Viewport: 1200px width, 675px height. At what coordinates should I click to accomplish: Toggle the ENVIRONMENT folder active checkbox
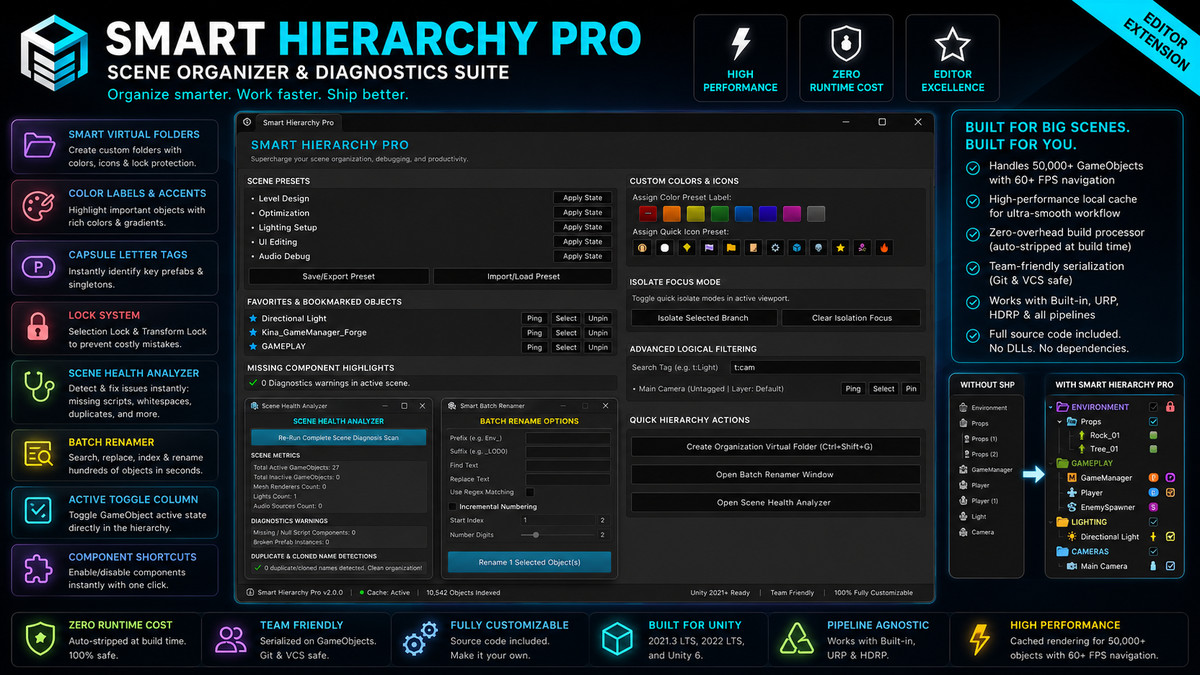(x=1153, y=407)
